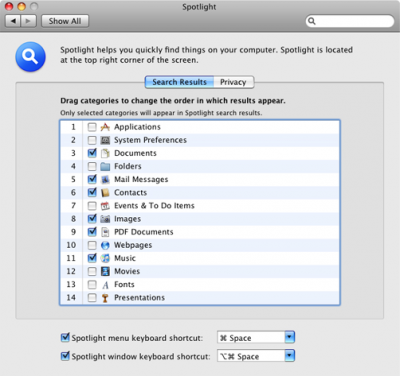
Task: Select the Music row label
Action: 125,258
